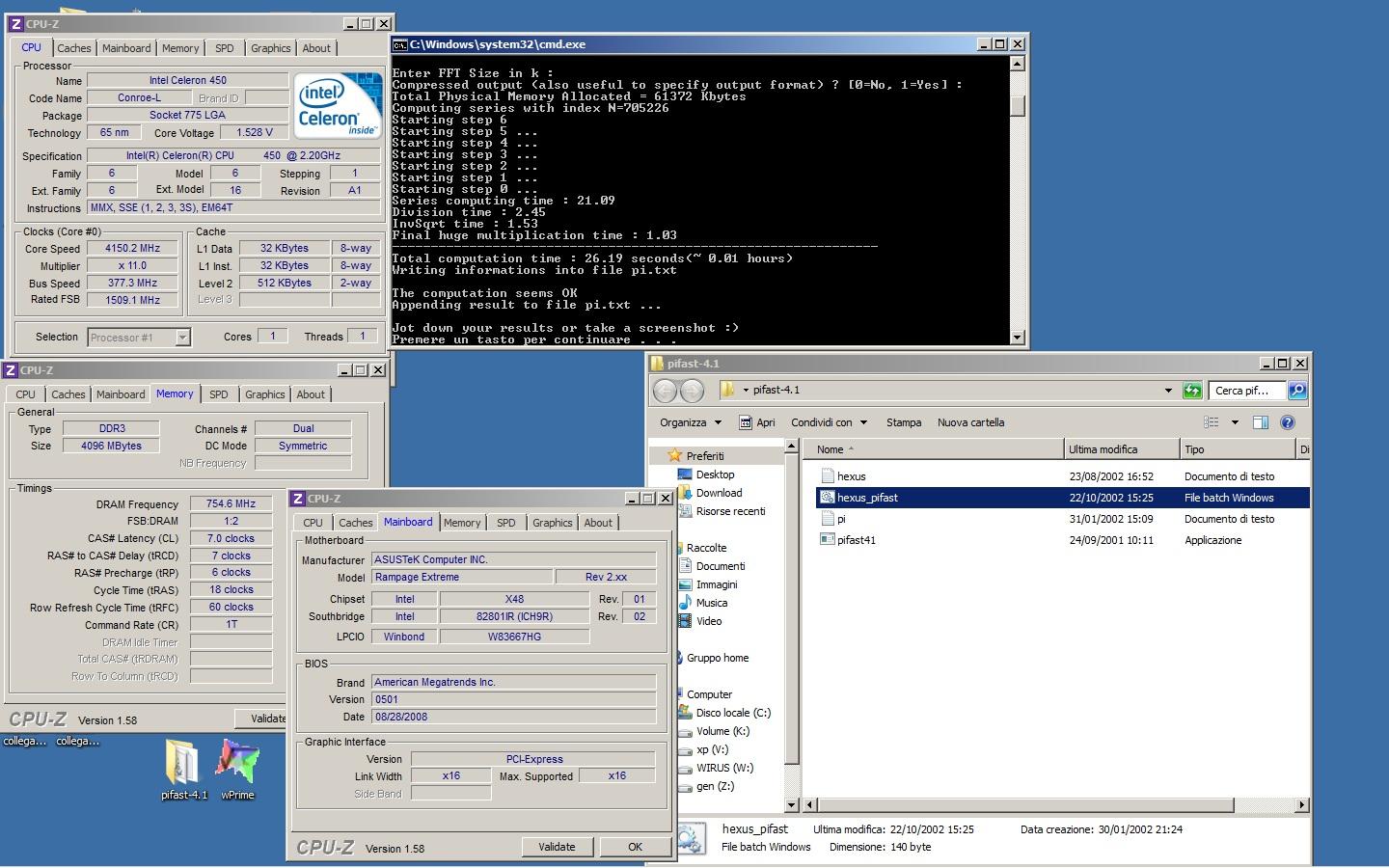Select hexus_pifast batch file icon
Image resolution: width=1389 pixels, height=868 pixels.
(827, 498)
